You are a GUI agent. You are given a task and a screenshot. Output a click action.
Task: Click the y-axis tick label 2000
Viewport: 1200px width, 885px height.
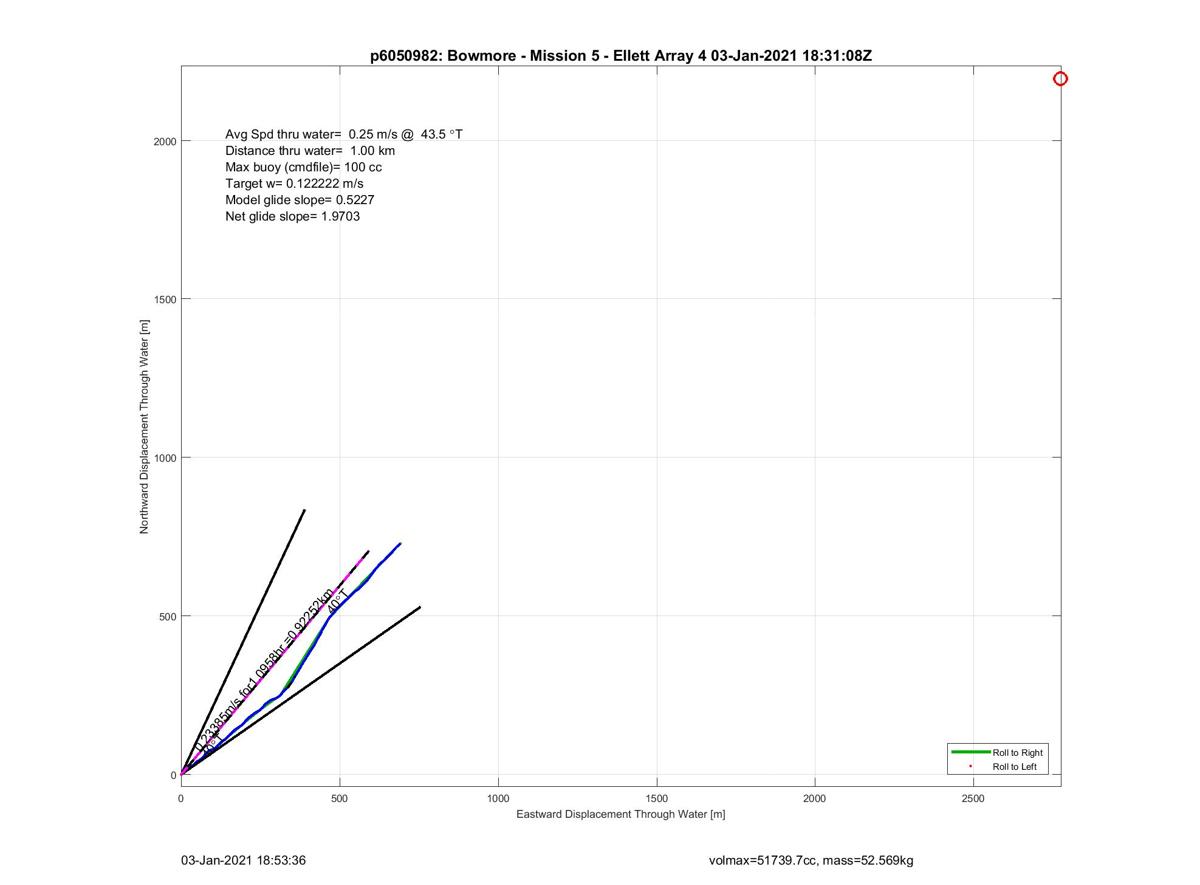coord(165,141)
